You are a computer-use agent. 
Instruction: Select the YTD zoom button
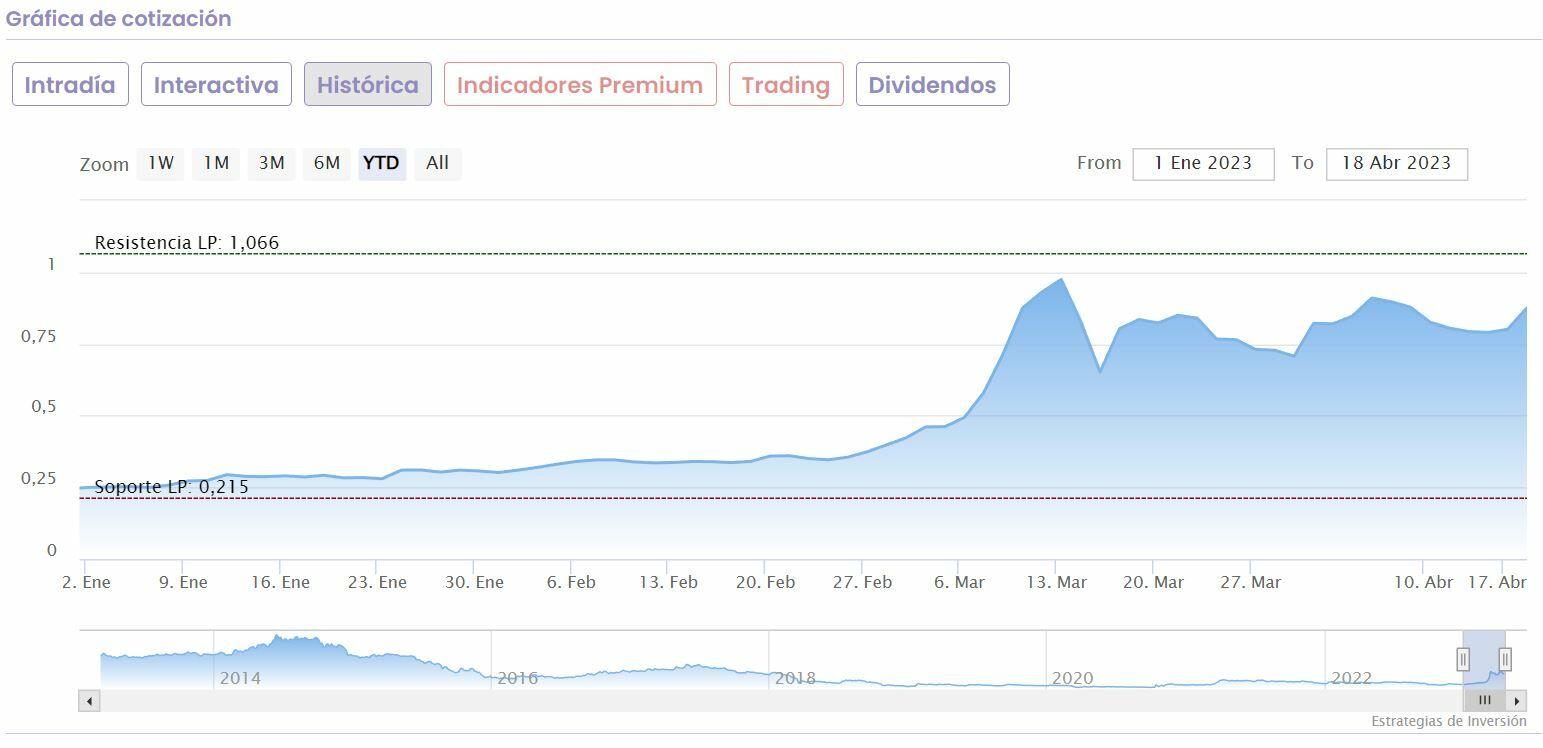click(x=381, y=163)
